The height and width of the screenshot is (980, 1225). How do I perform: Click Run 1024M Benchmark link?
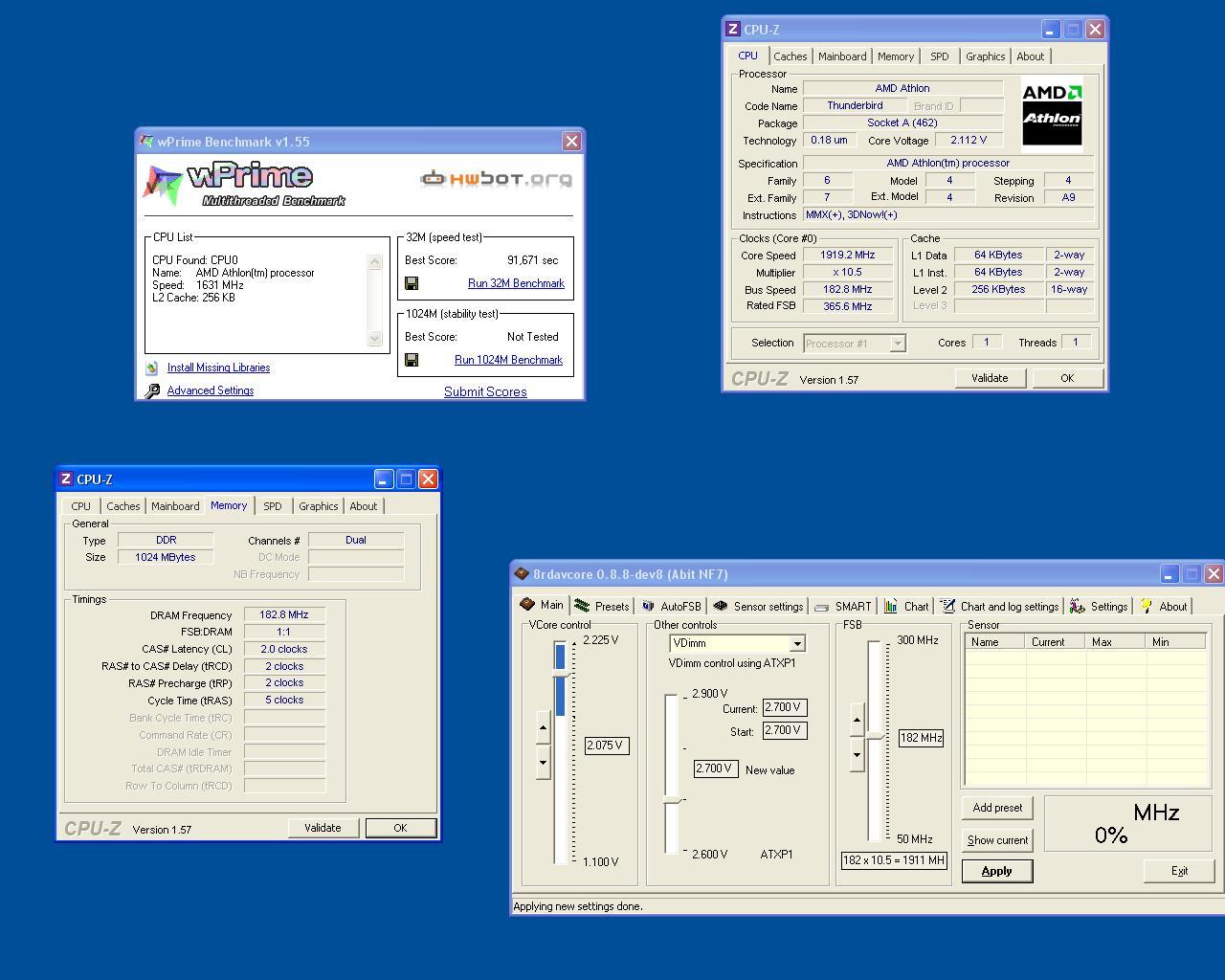pos(508,360)
